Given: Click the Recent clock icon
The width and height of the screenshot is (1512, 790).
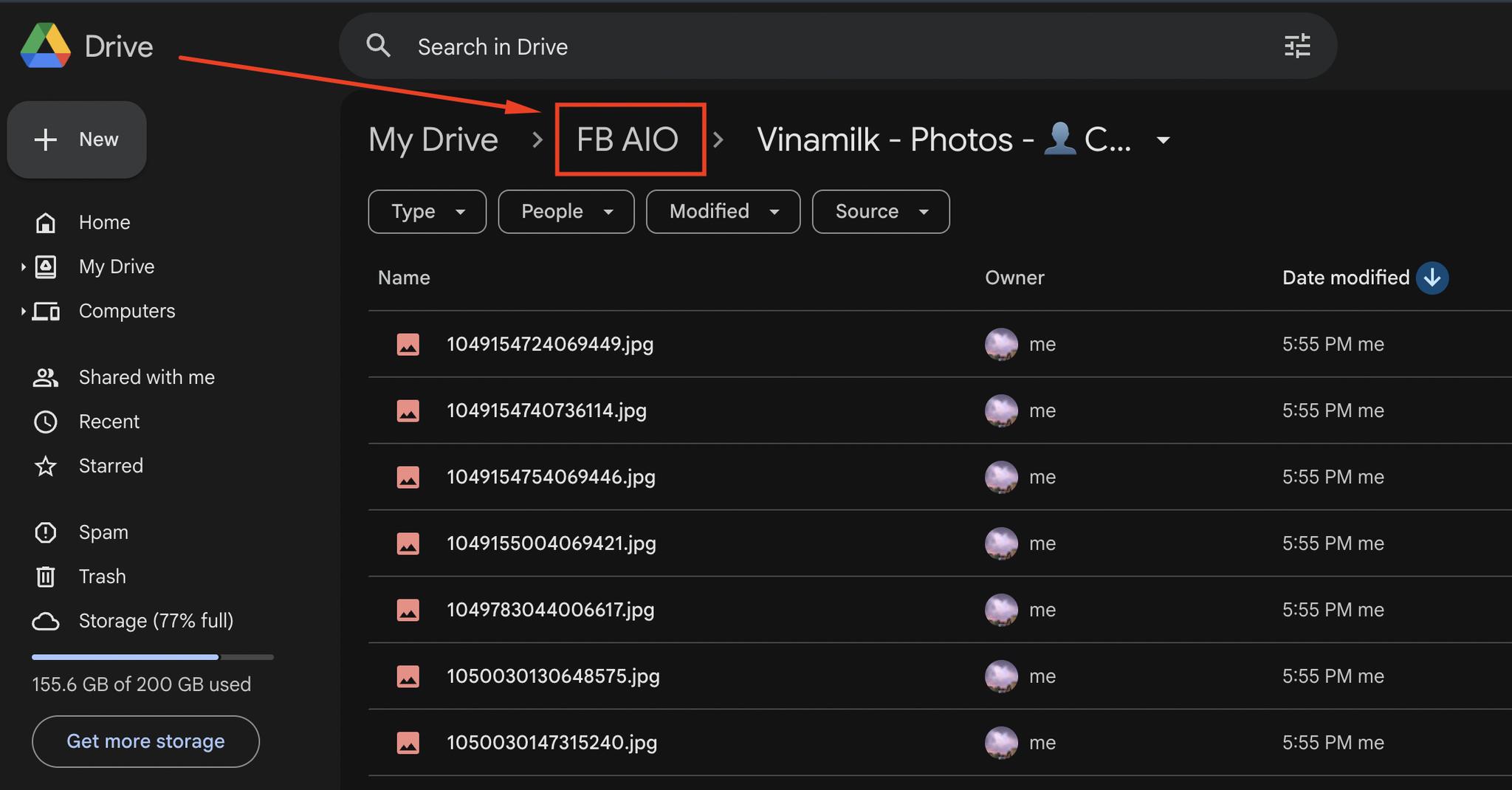Looking at the screenshot, I should 46,422.
